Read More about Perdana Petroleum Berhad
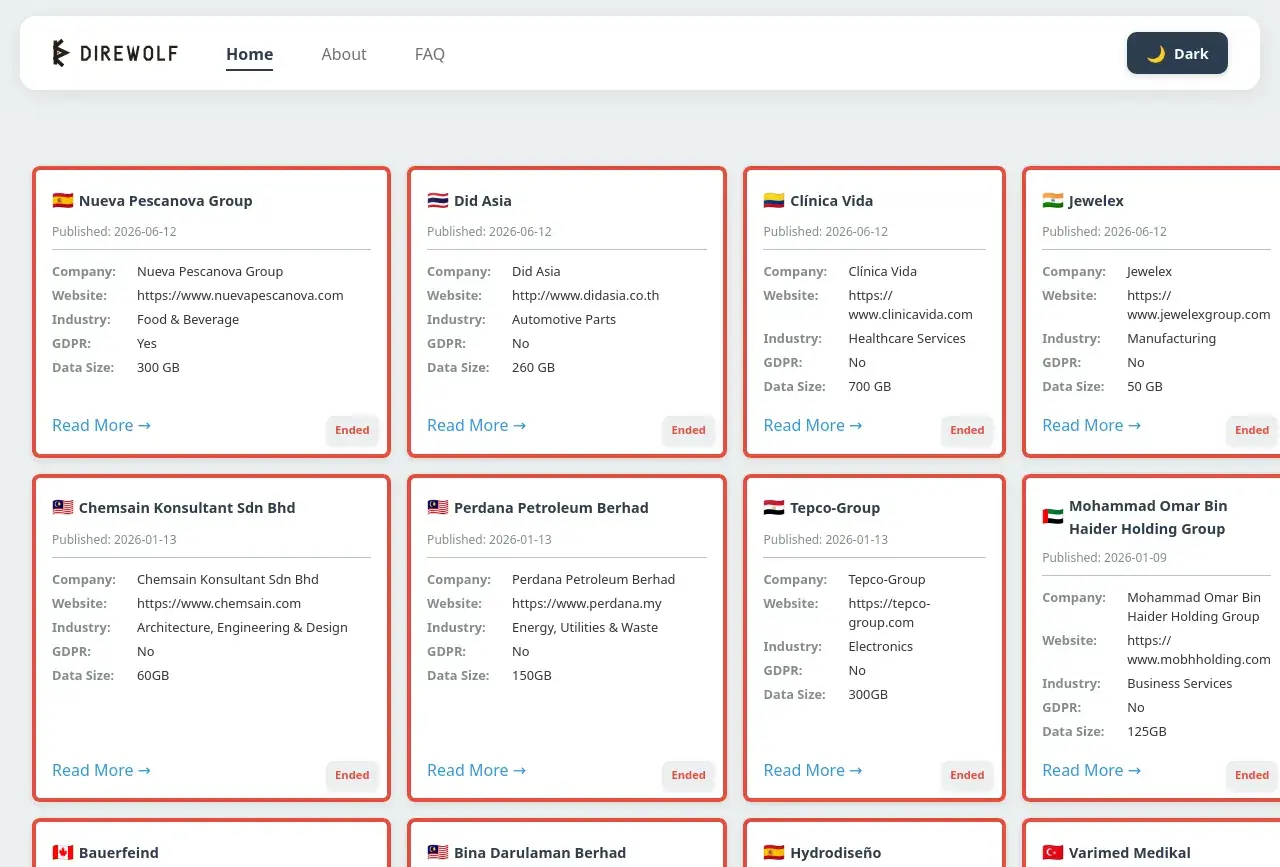 click(x=476, y=770)
